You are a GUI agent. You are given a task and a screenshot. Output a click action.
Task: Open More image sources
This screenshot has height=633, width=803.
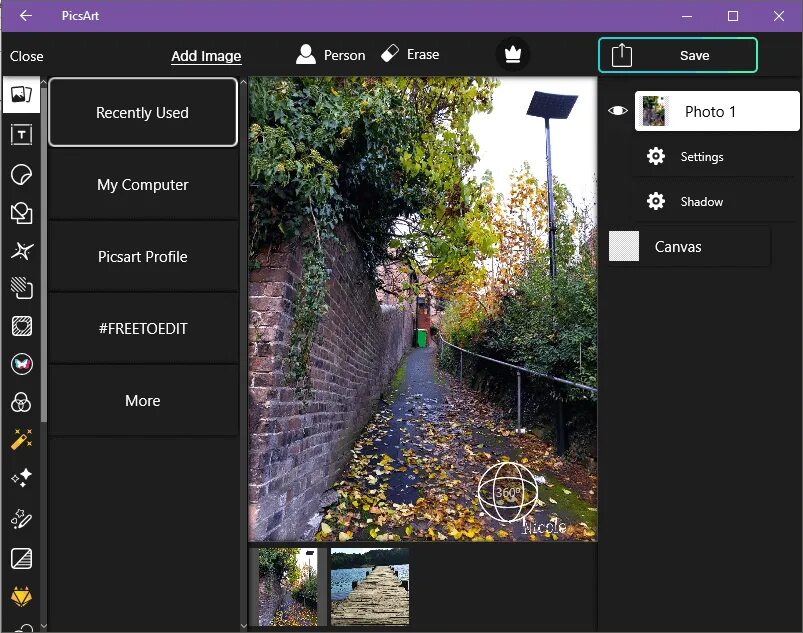pos(143,400)
